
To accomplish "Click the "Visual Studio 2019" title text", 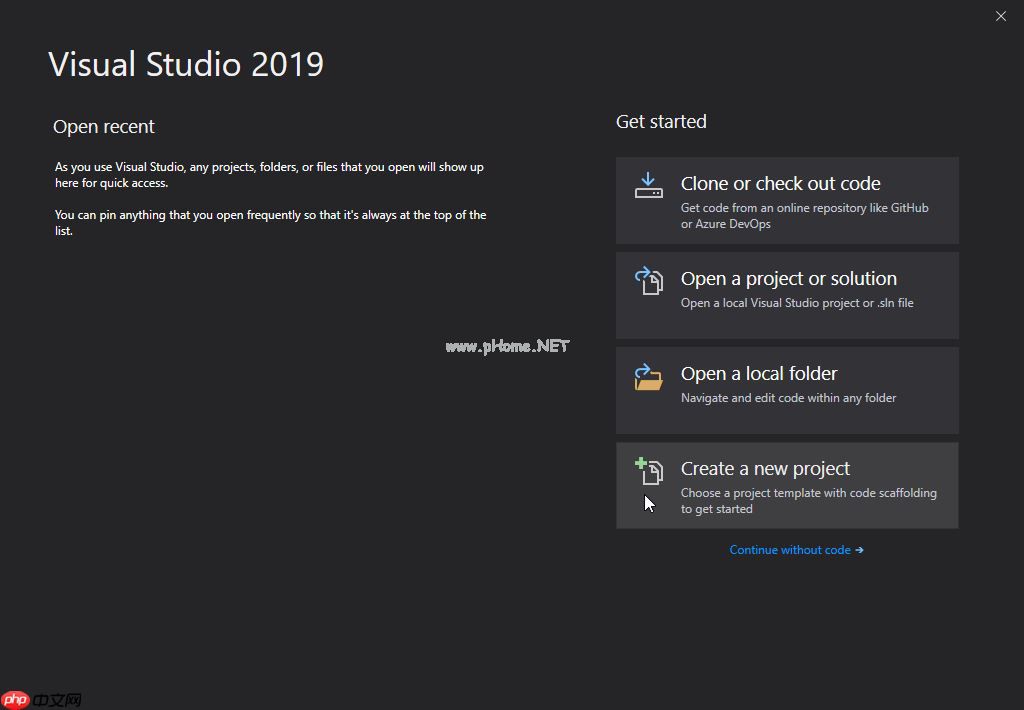I will click(186, 64).
